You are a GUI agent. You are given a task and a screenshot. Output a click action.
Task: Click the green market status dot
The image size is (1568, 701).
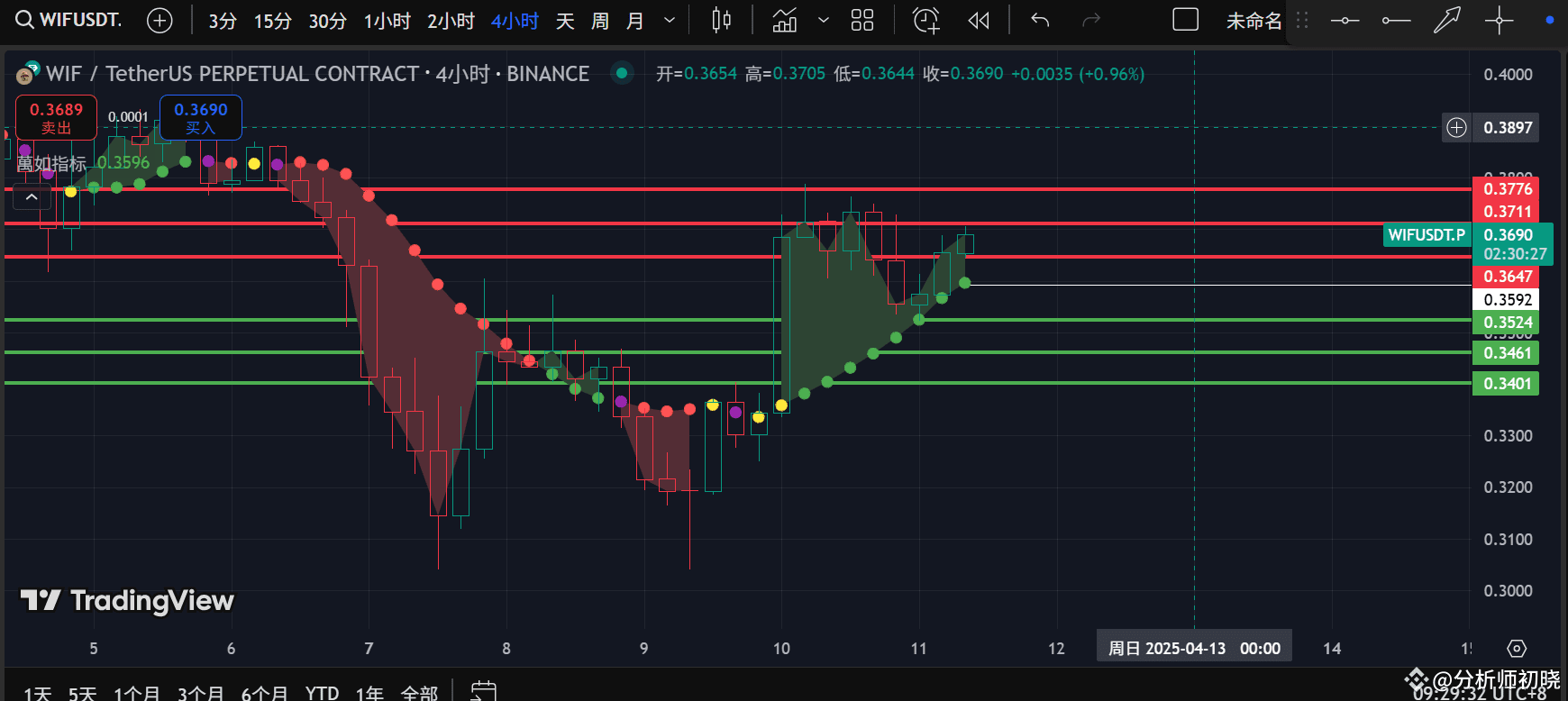pos(622,73)
